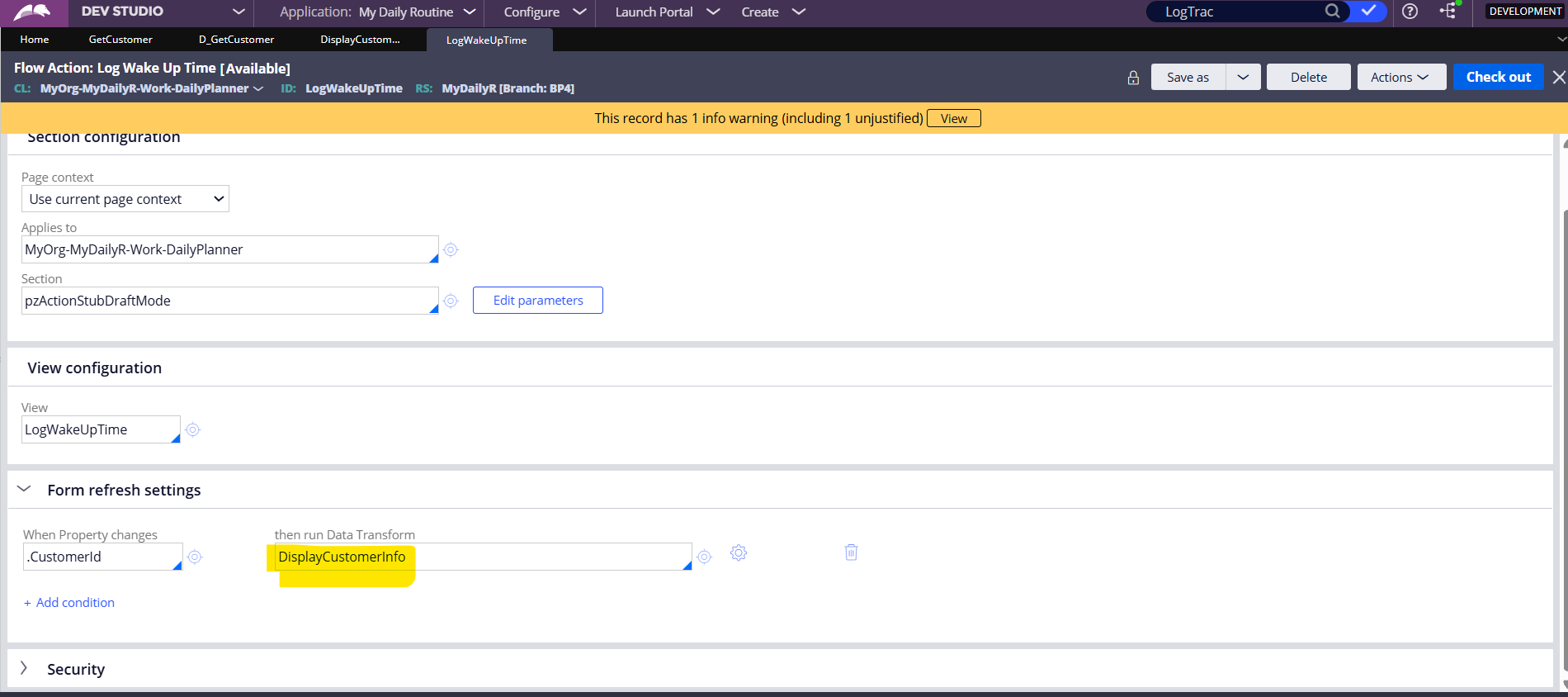Viewport: 1568px width, 697px height.
Task: Expand the Save as dropdown arrow
Action: (1243, 77)
